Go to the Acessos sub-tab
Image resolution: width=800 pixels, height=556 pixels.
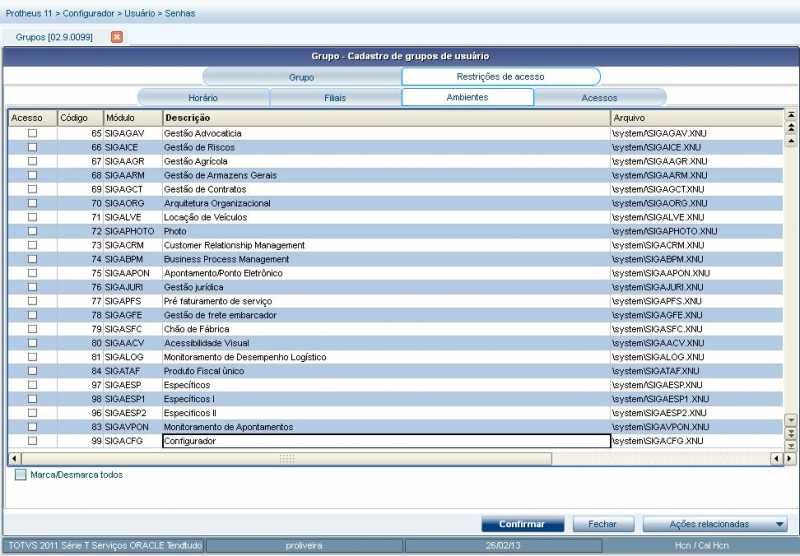click(x=599, y=98)
